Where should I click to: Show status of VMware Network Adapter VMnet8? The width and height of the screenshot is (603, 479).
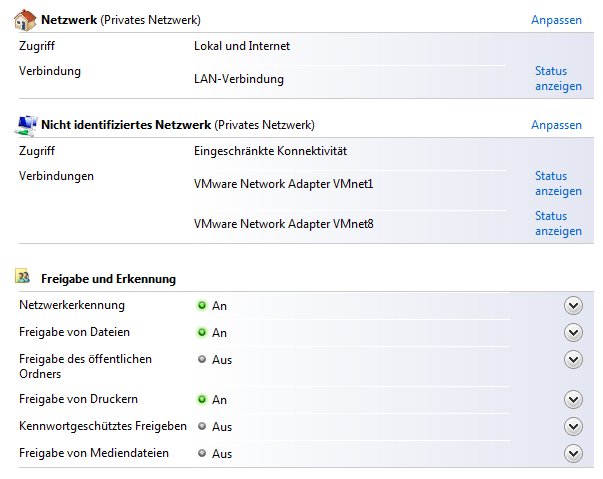click(x=558, y=224)
